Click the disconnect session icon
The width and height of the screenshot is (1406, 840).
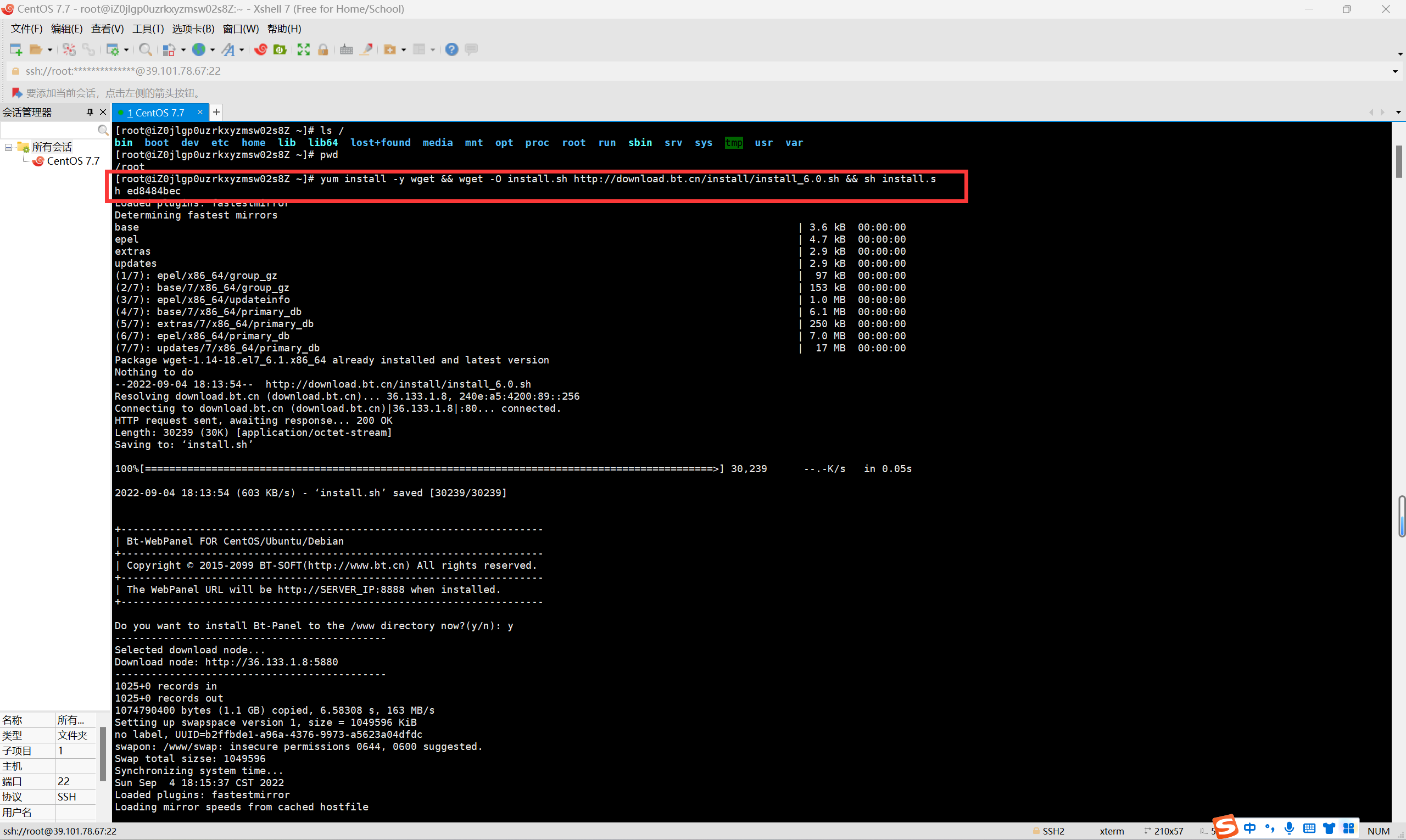[69, 50]
